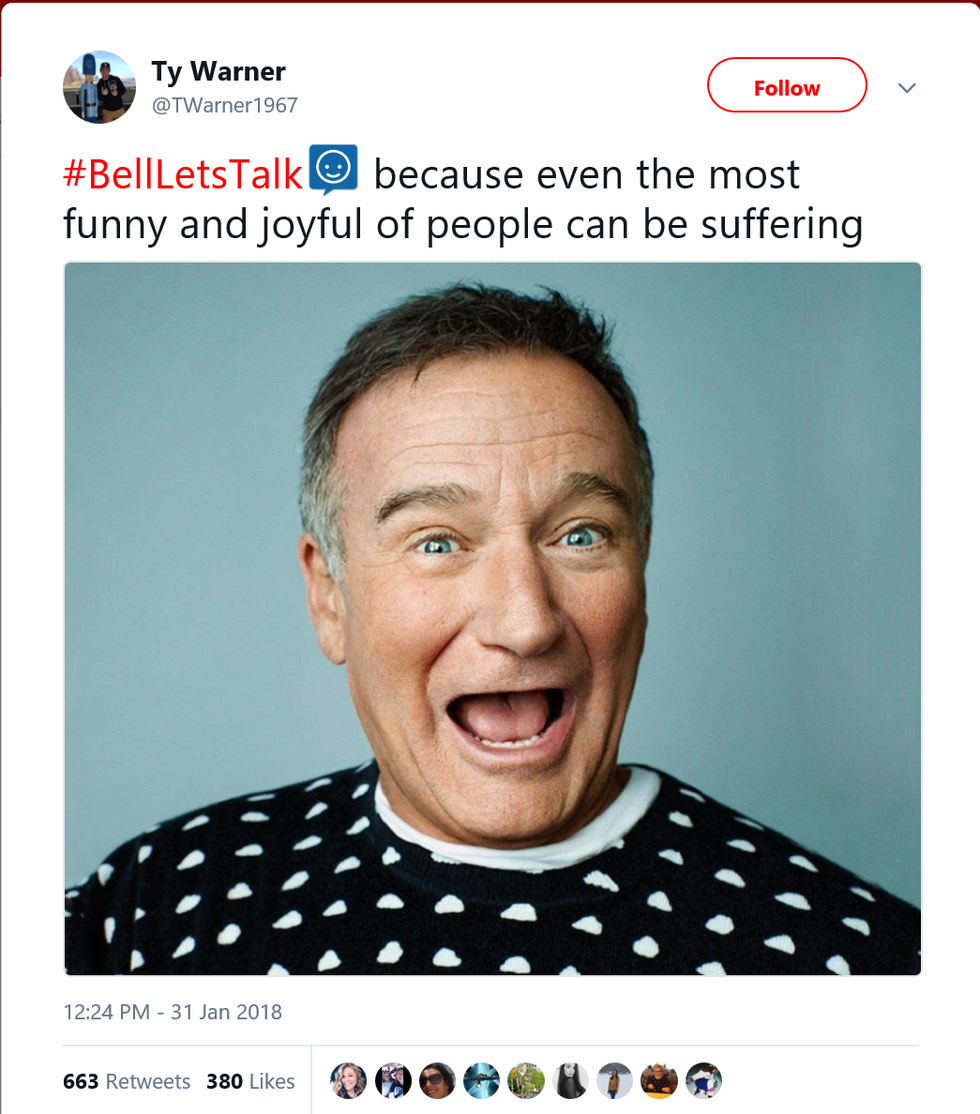The height and width of the screenshot is (1114, 980).
Task: Open liker avatar of person standing in snow
Action: pyautogui.click(x=615, y=1080)
